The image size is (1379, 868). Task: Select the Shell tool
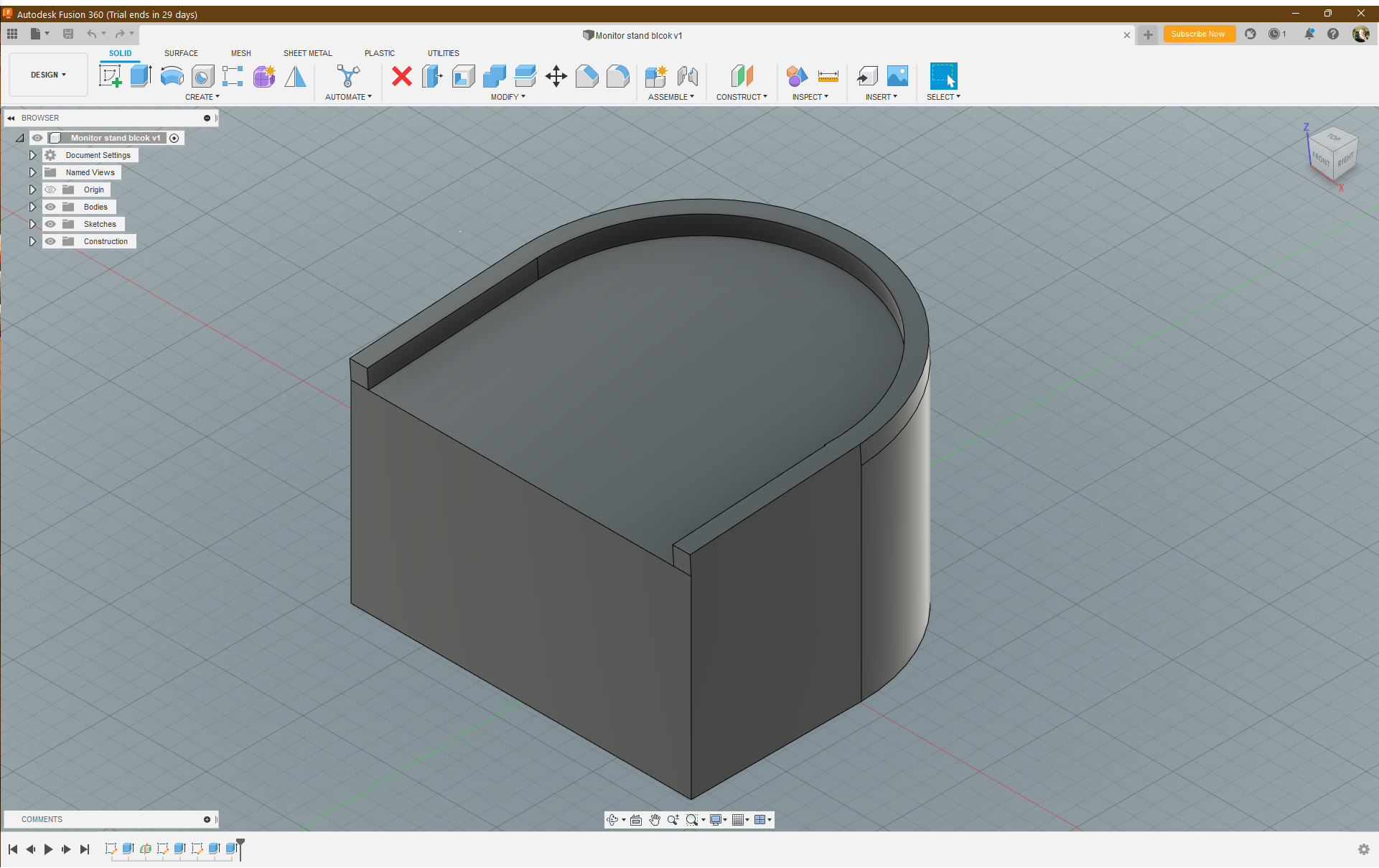click(x=463, y=76)
